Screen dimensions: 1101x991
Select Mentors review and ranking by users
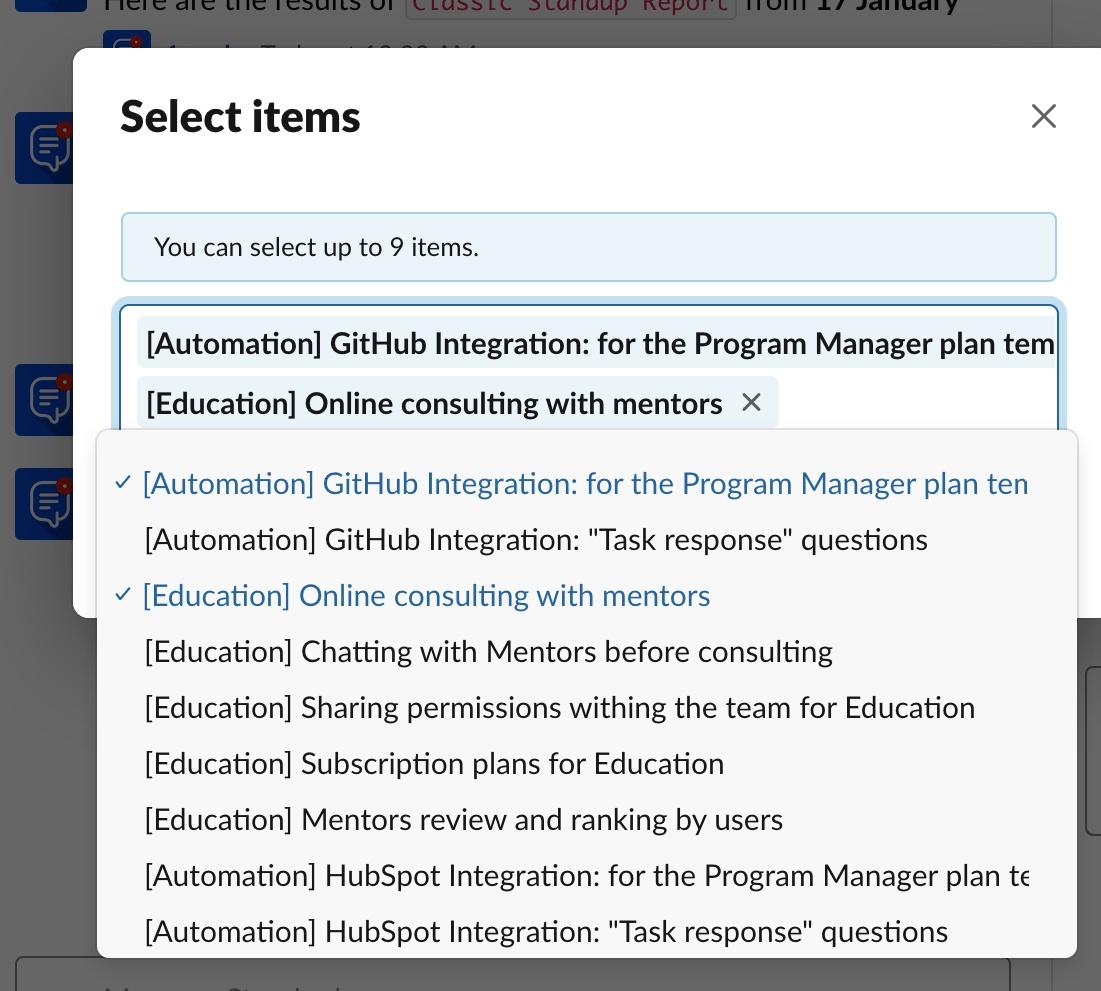(x=586, y=820)
